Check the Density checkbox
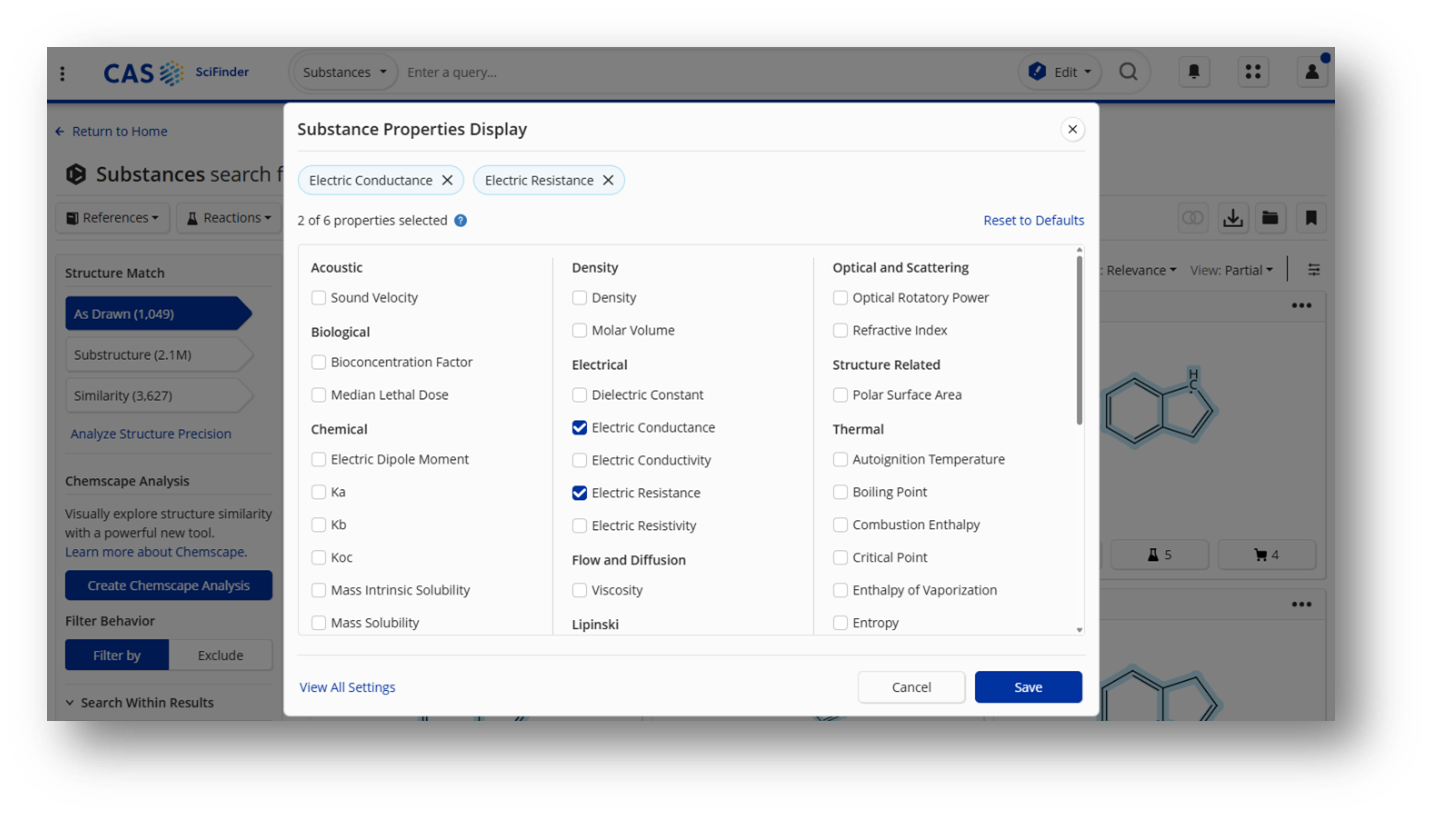 click(579, 297)
